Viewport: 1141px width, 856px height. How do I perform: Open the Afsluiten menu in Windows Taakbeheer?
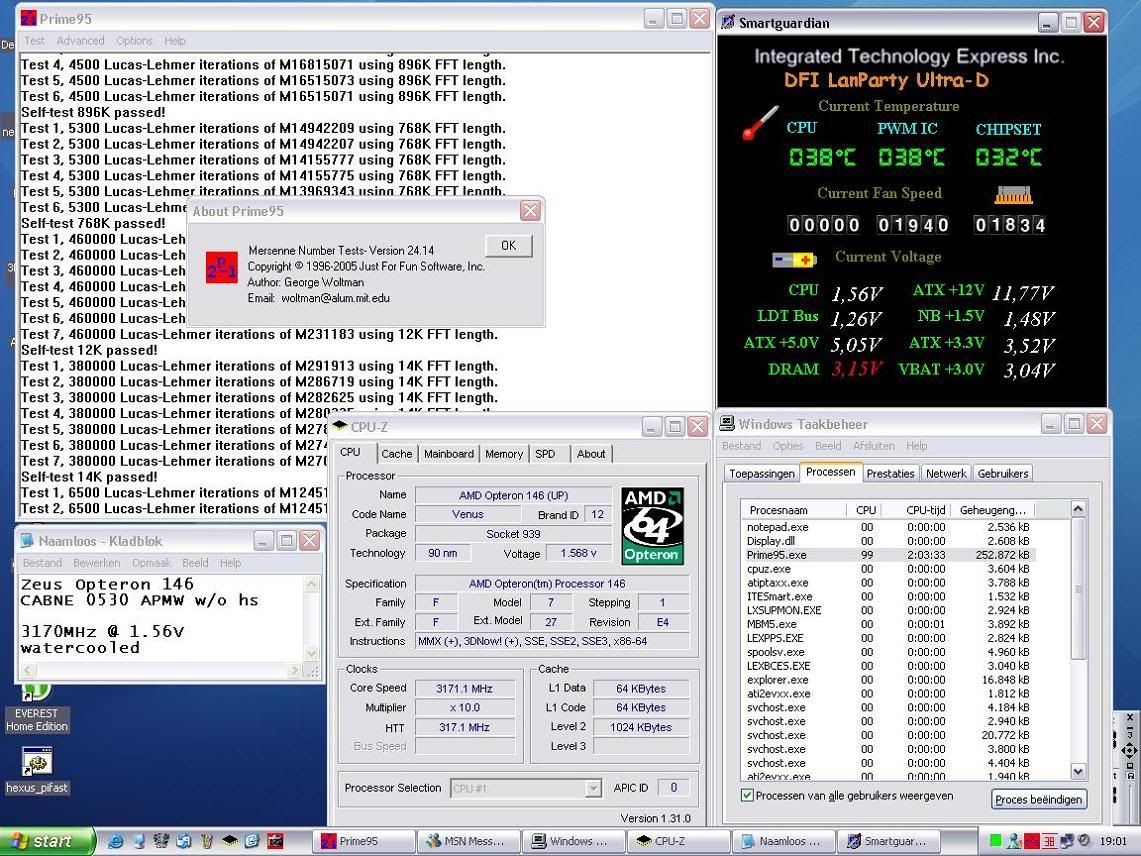point(874,445)
